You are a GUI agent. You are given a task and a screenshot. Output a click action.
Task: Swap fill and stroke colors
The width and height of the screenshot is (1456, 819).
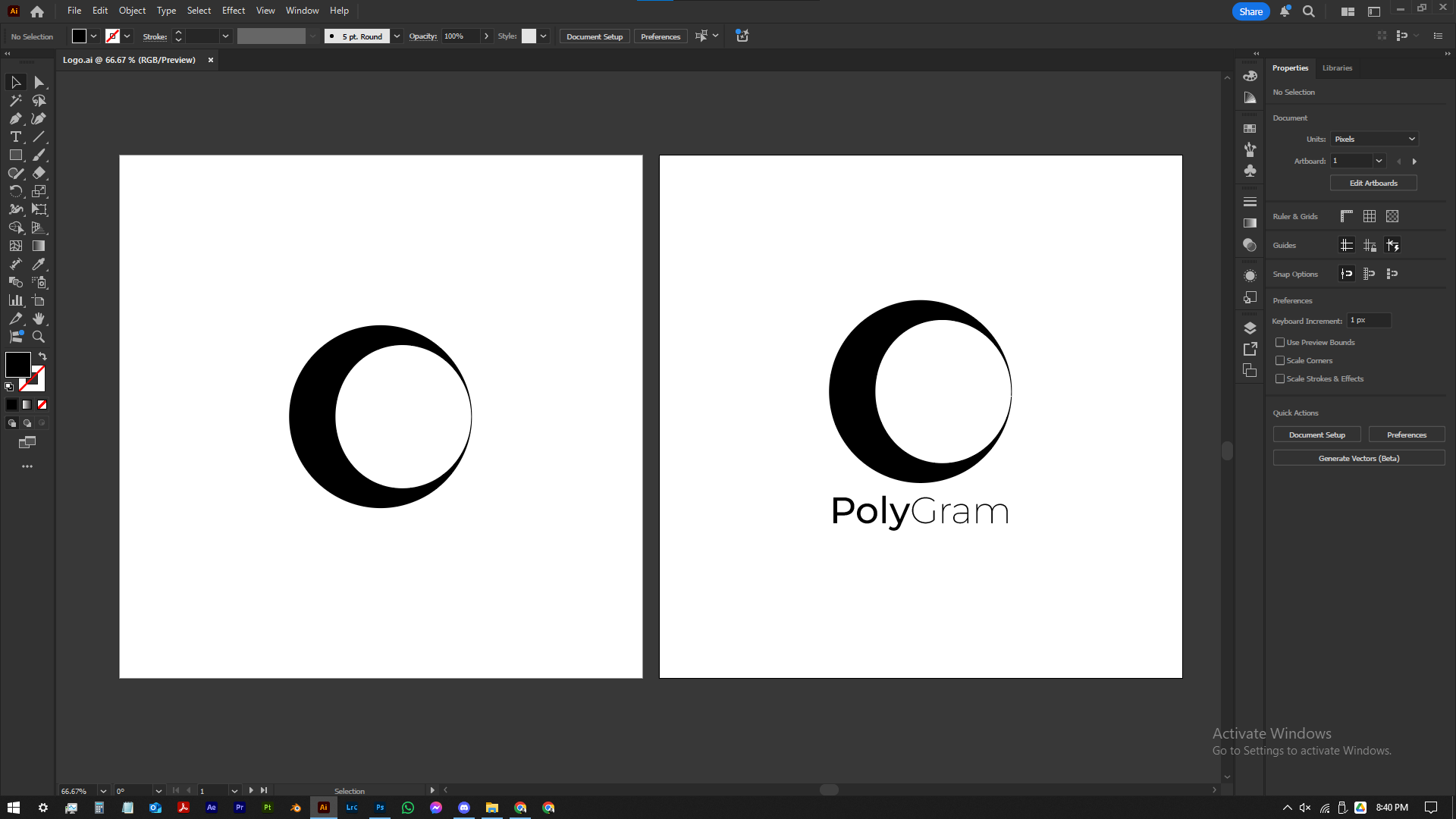pyautogui.click(x=42, y=356)
